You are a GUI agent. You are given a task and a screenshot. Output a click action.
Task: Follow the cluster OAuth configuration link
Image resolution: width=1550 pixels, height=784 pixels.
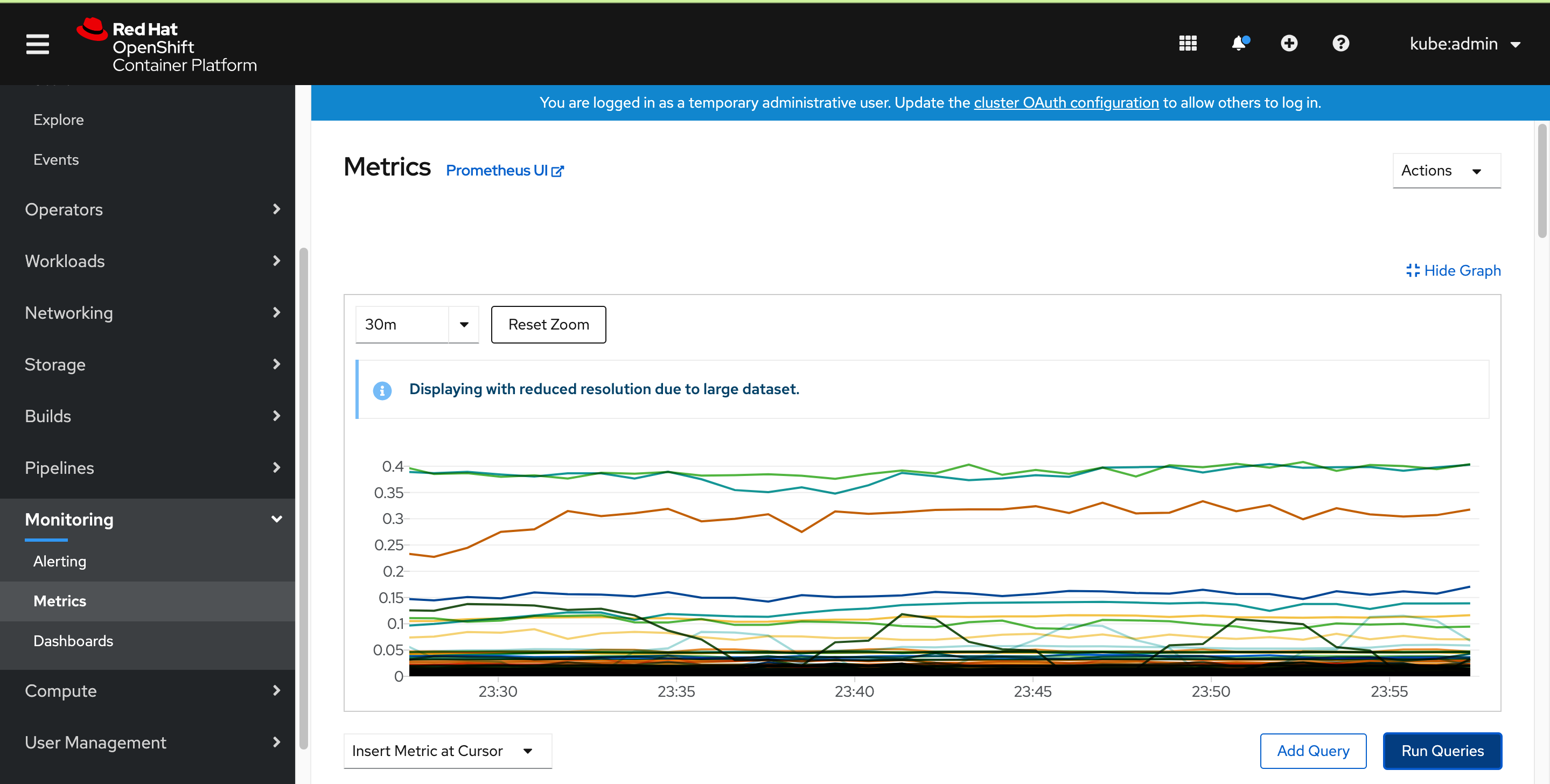click(1066, 103)
